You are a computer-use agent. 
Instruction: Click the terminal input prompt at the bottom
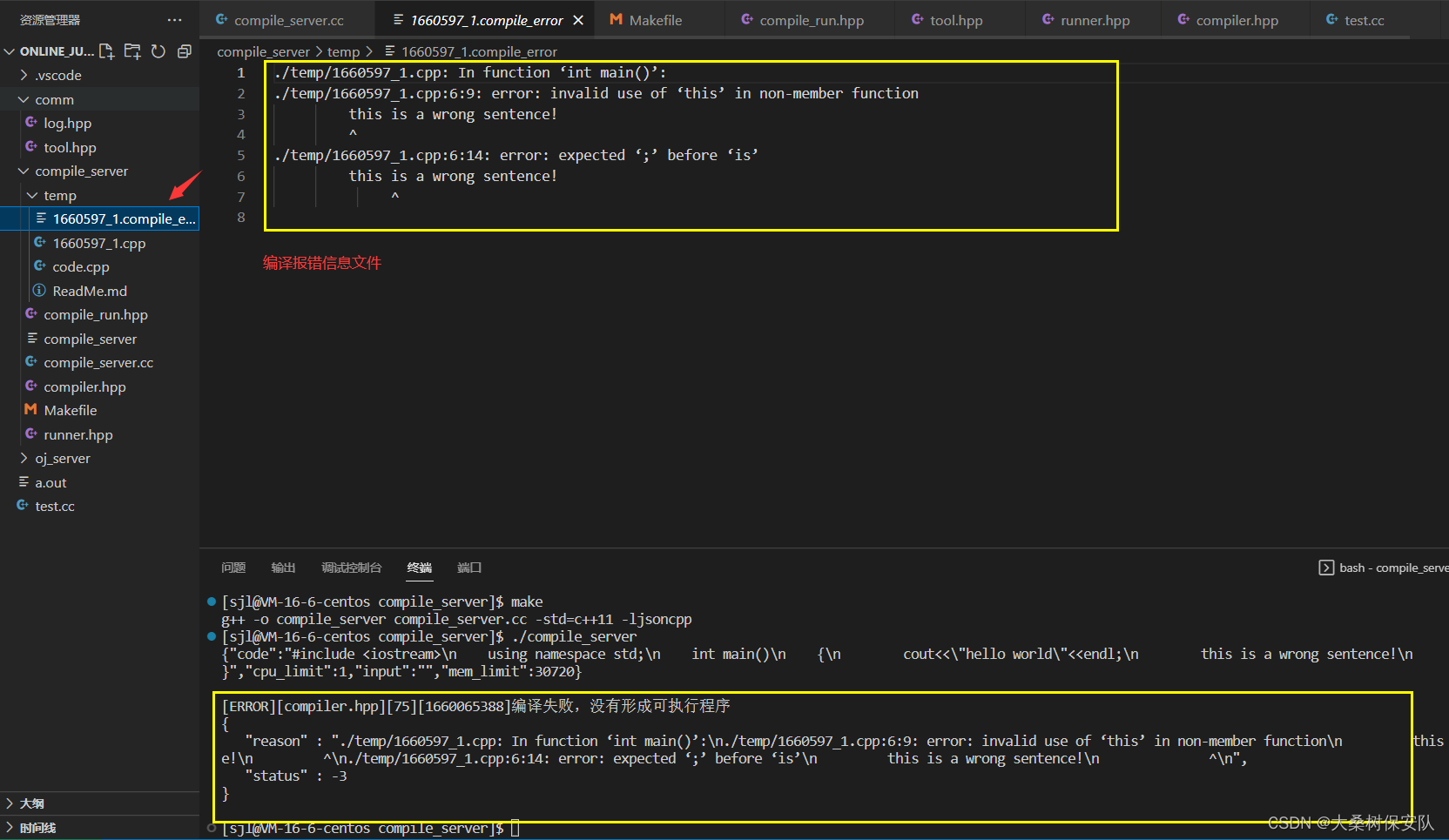pos(516,829)
